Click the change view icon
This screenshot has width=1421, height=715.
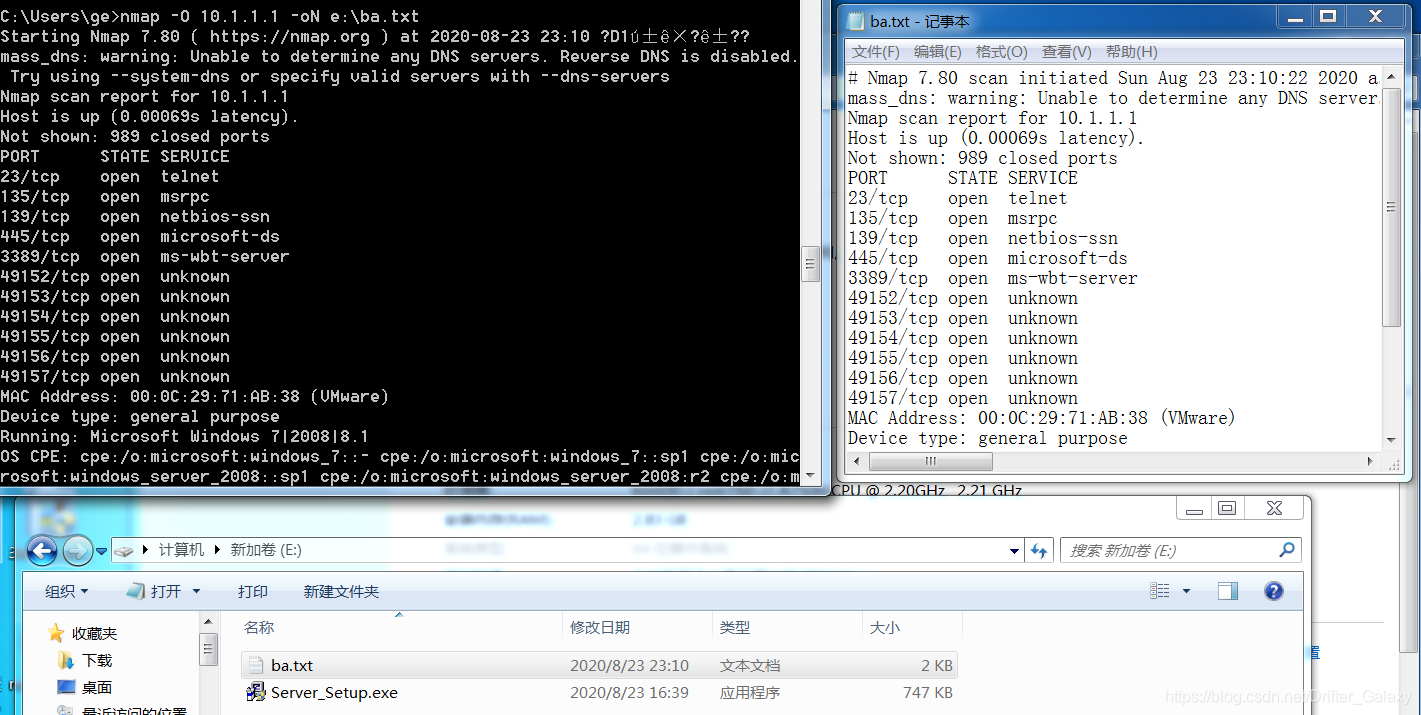click(1160, 591)
